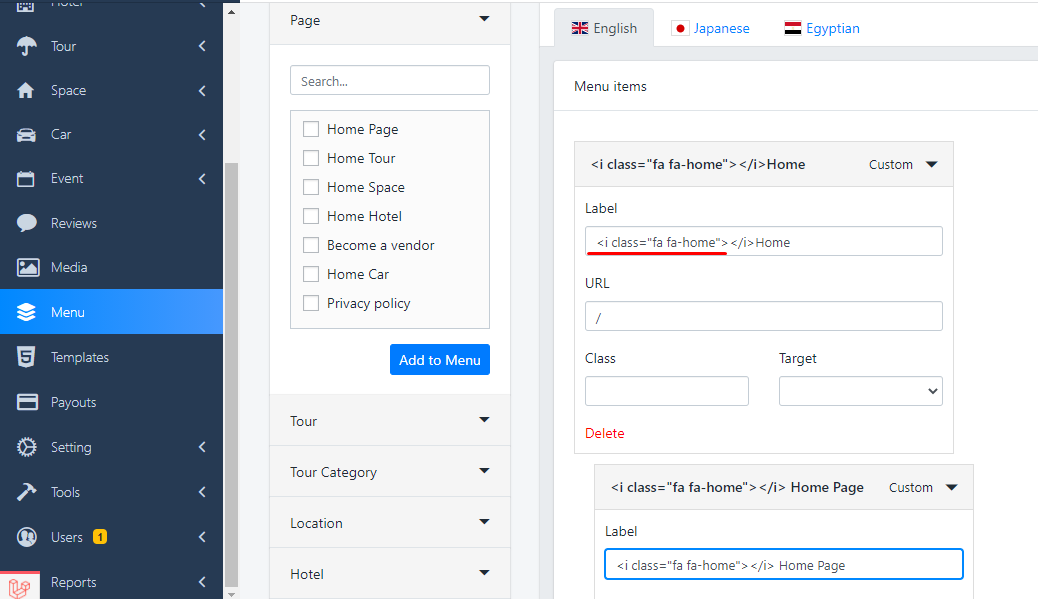1038x599 pixels.
Task: Click the HTML5 Templates icon
Action: click(27, 357)
